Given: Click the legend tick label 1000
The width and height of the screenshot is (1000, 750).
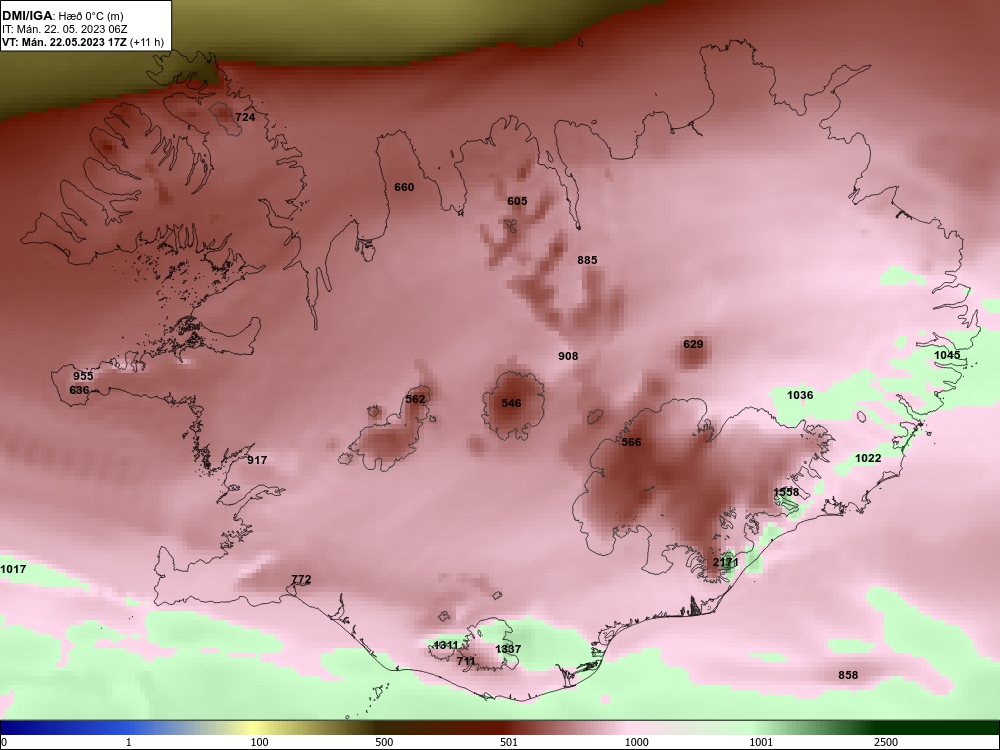Looking at the screenshot, I should [x=636, y=742].
